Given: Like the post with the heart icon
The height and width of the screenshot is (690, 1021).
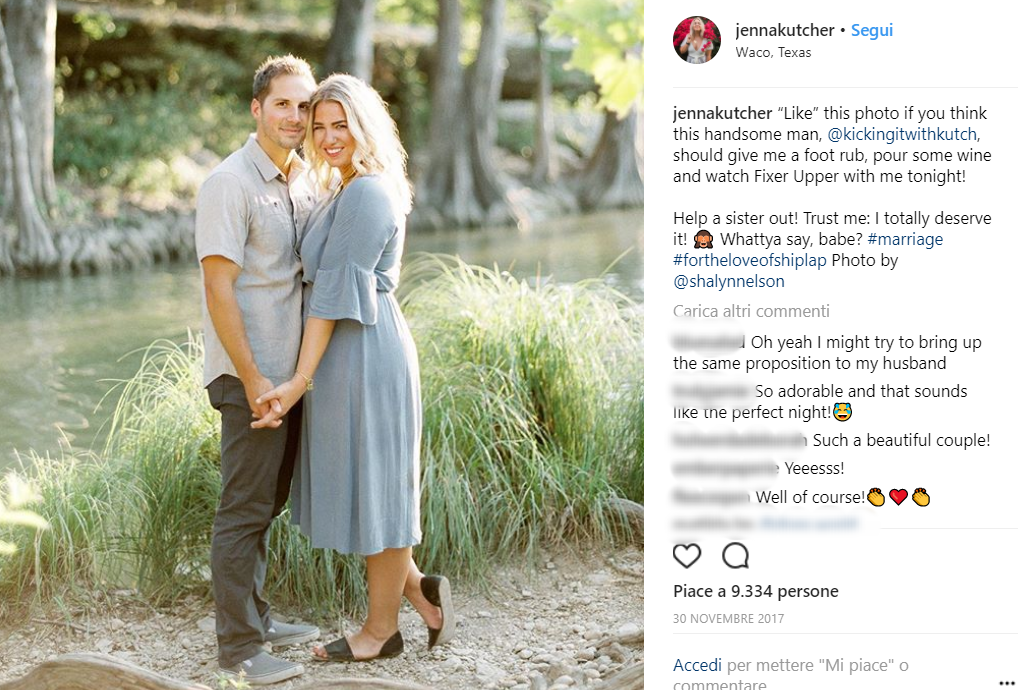Looking at the screenshot, I should (686, 556).
